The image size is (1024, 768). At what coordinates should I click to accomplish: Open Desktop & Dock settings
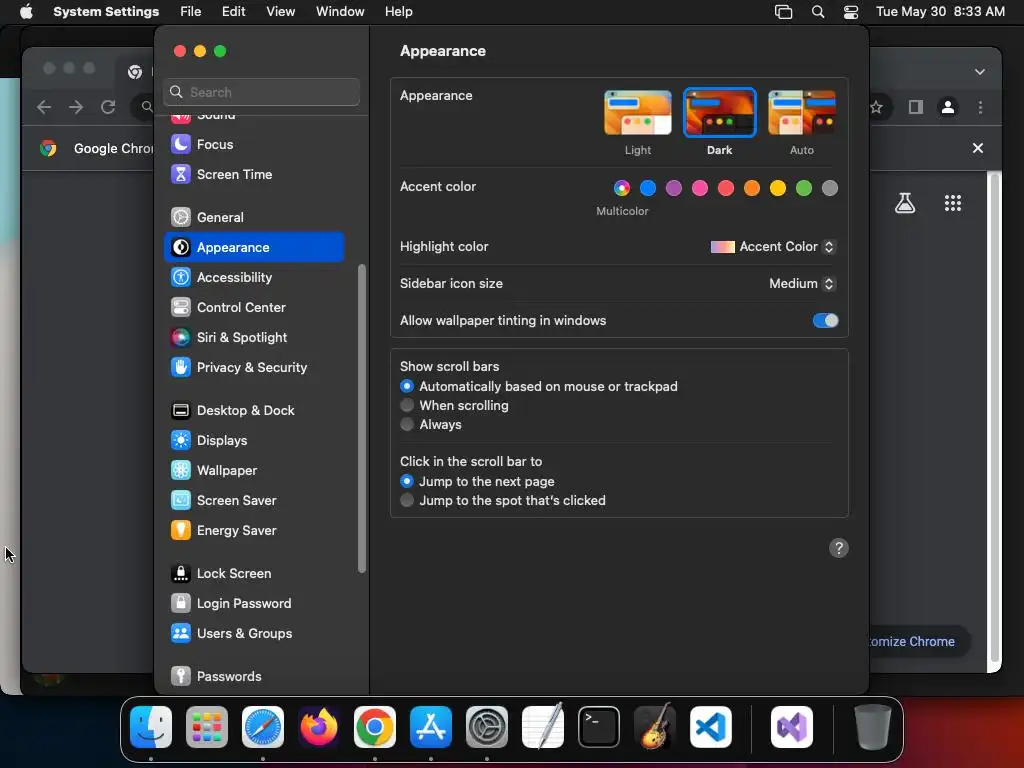click(254, 411)
